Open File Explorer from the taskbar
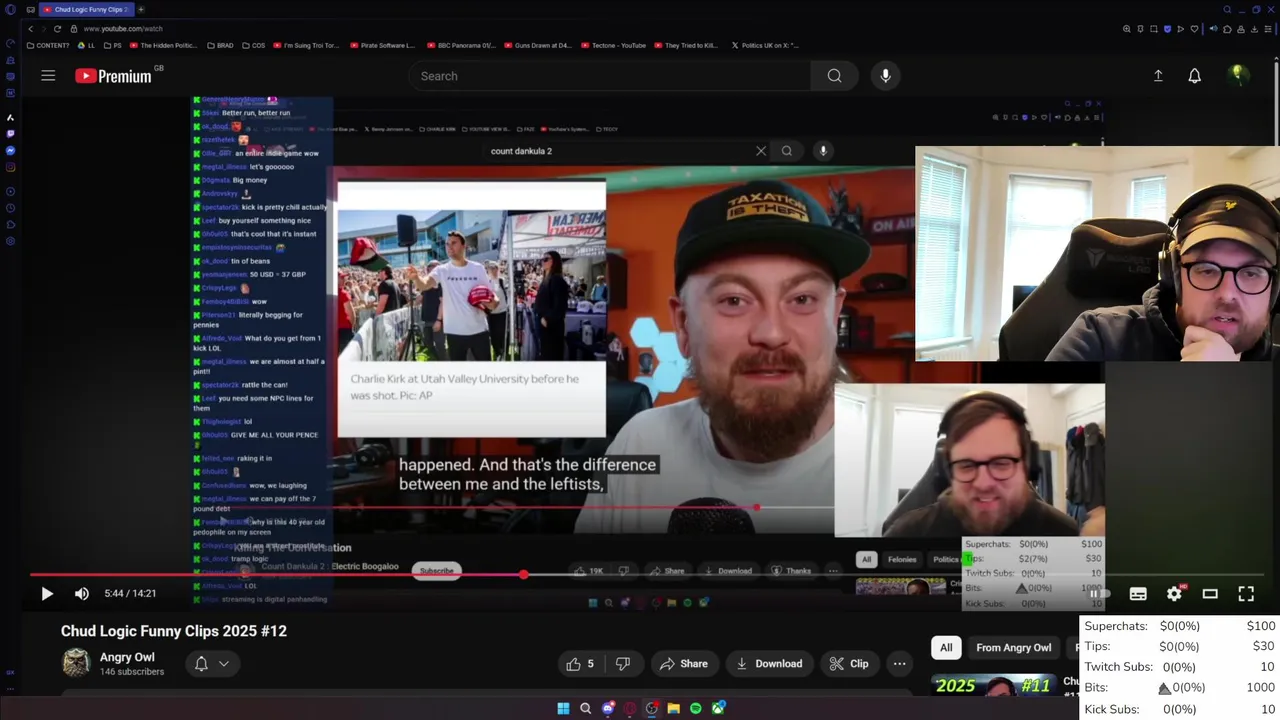Screen dimensions: 1280x720 coord(674,709)
